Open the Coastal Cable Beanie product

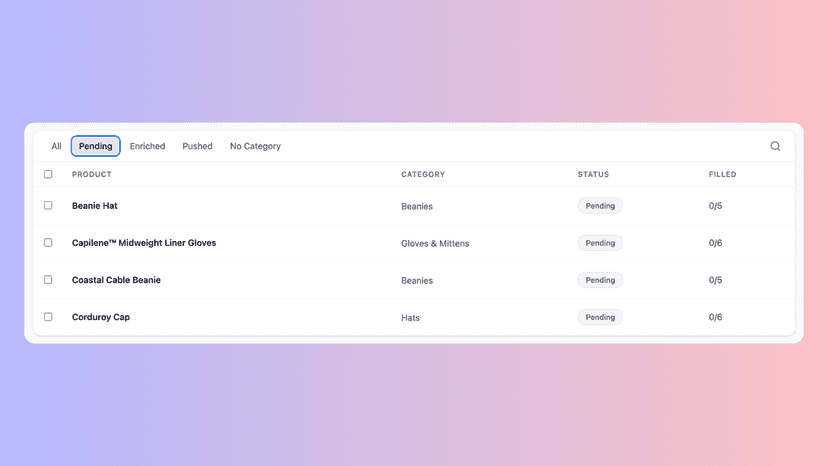click(116, 280)
